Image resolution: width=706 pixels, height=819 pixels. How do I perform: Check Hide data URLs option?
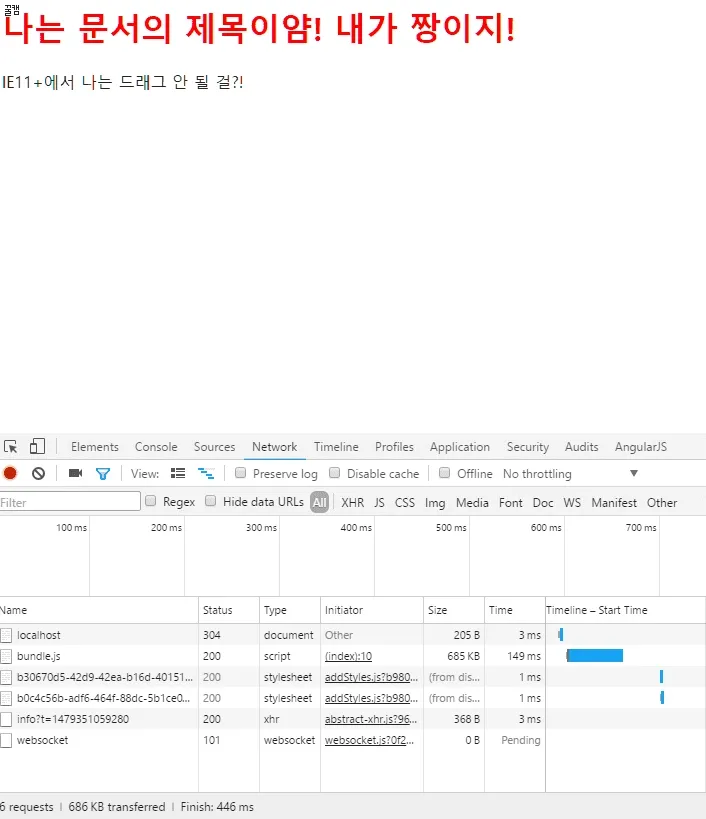[x=210, y=501]
